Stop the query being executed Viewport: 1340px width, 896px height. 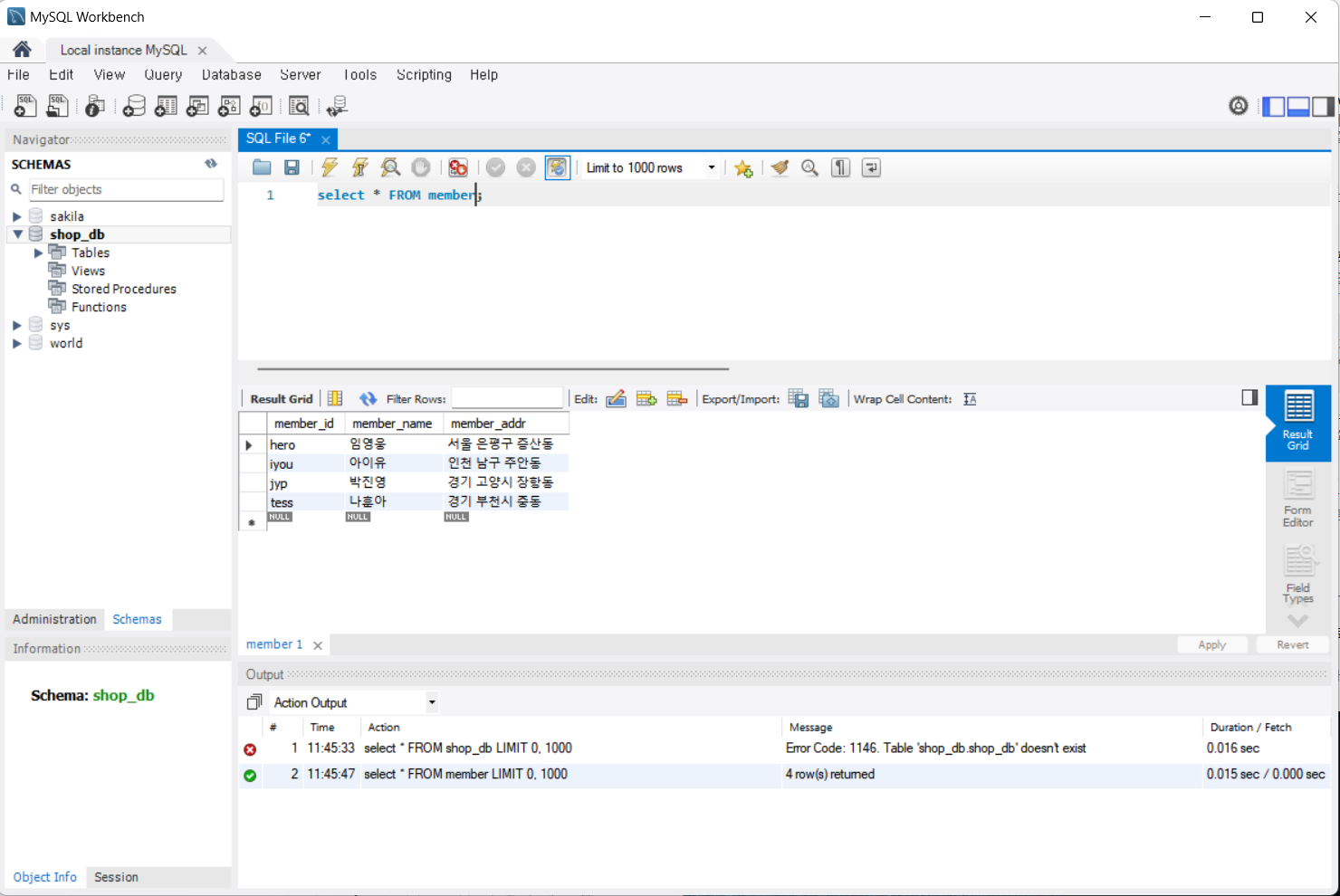pyautogui.click(x=421, y=167)
